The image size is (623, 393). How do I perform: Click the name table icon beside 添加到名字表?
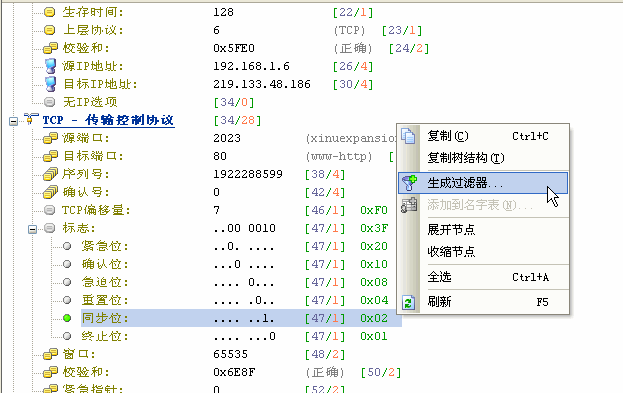click(409, 205)
